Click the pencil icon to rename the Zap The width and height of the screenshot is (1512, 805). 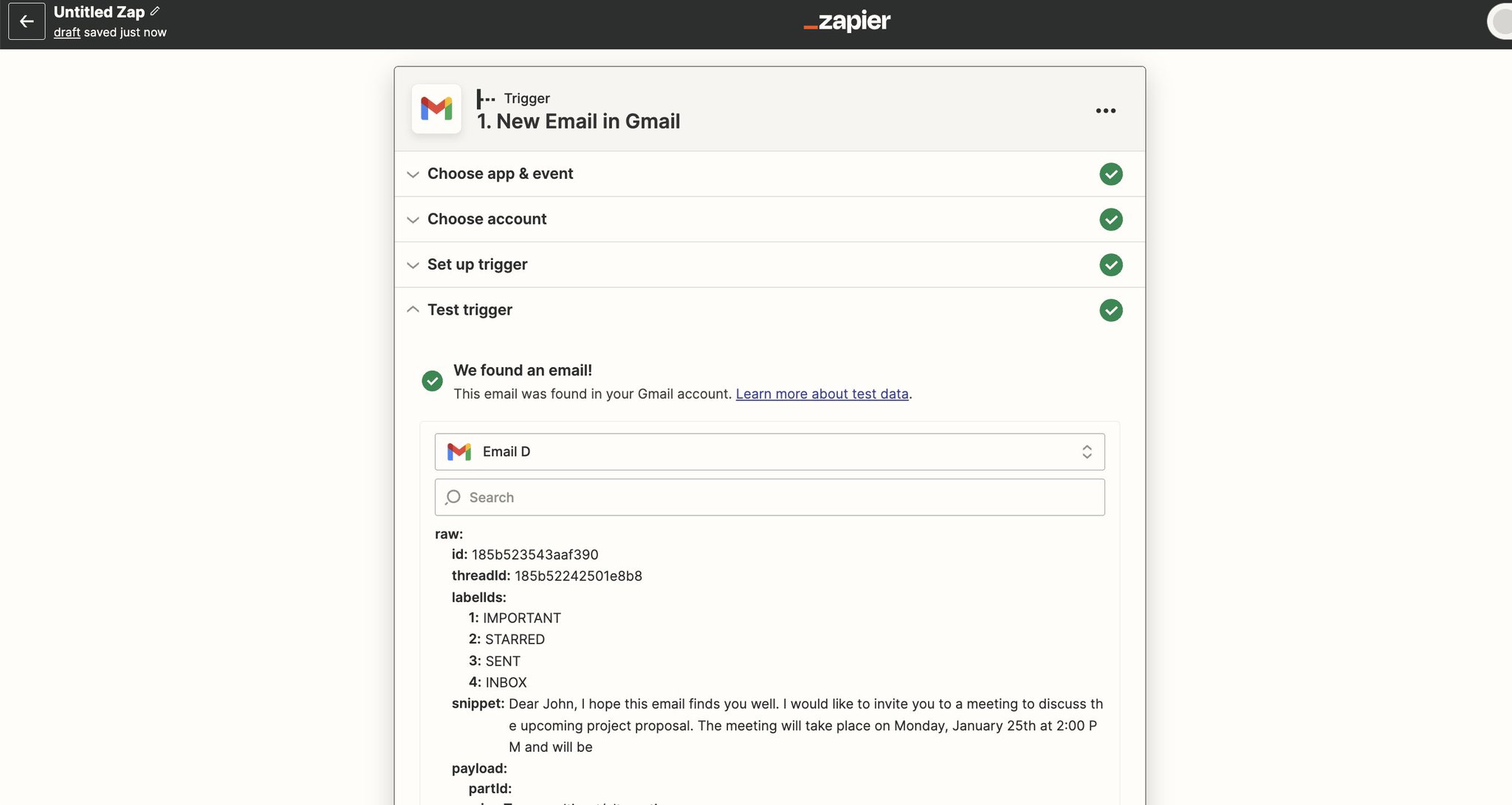click(155, 11)
